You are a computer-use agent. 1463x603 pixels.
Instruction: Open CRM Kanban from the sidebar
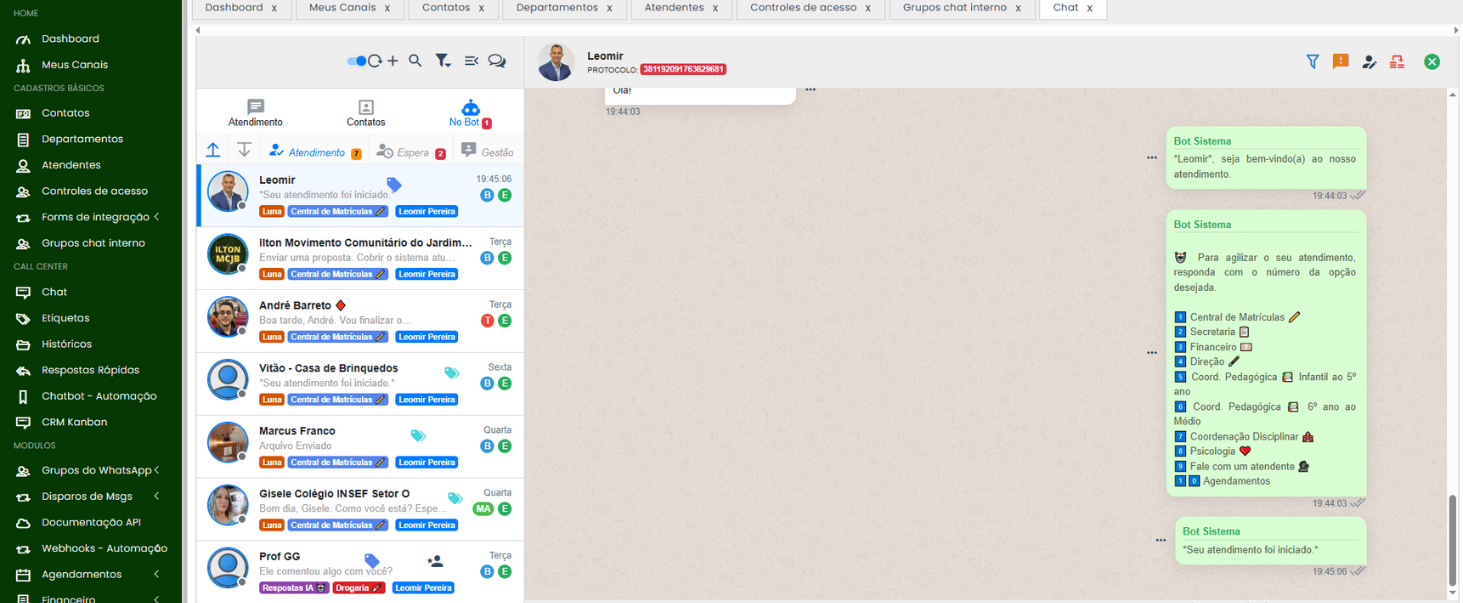[x=74, y=422]
